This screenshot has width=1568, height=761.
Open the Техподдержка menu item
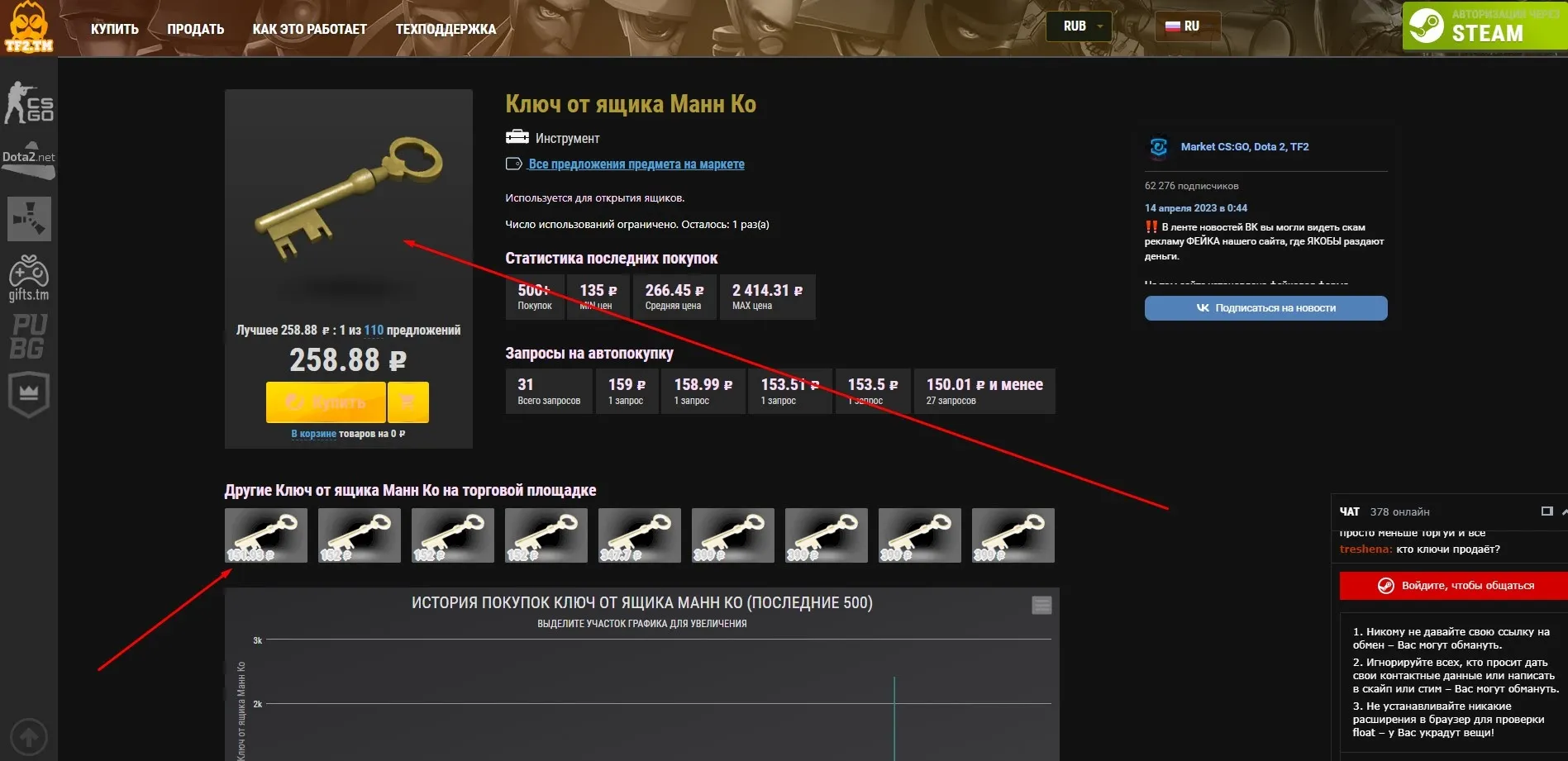point(446,29)
